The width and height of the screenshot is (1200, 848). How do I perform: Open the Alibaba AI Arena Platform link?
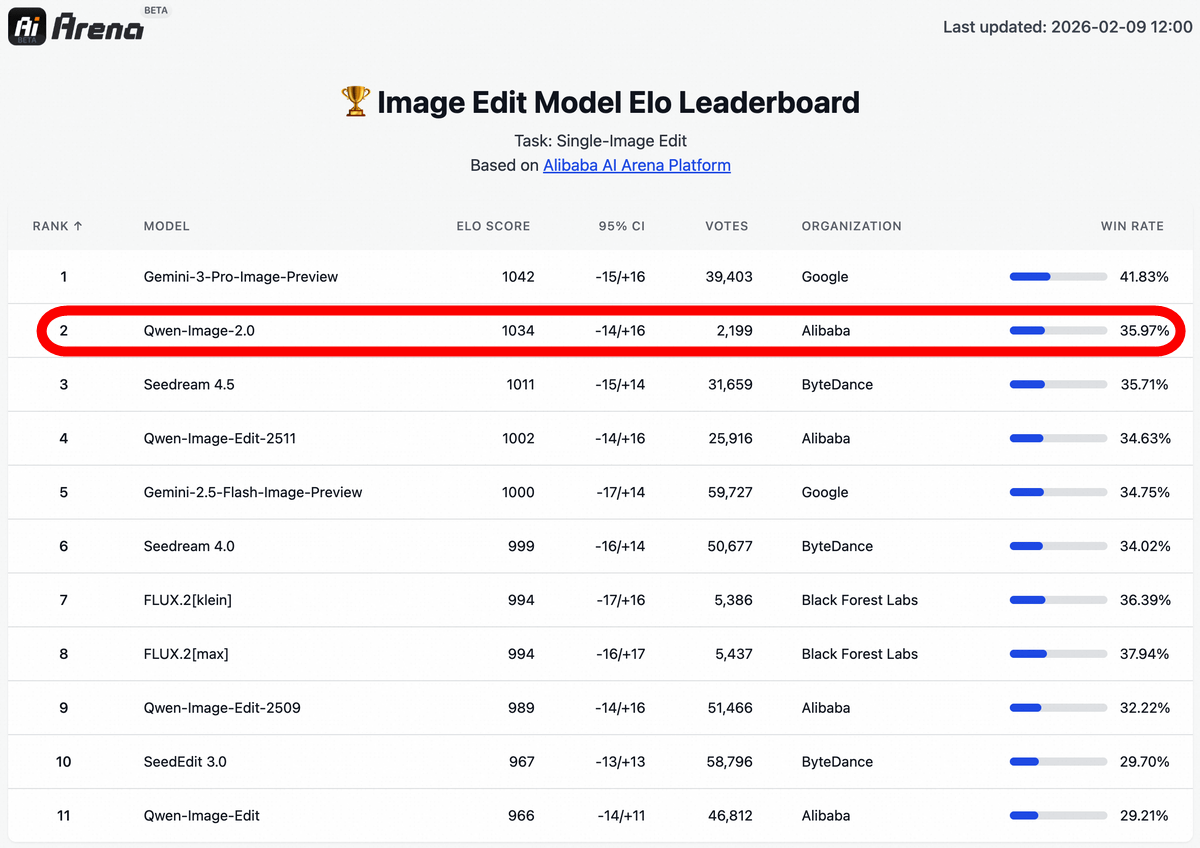637,165
